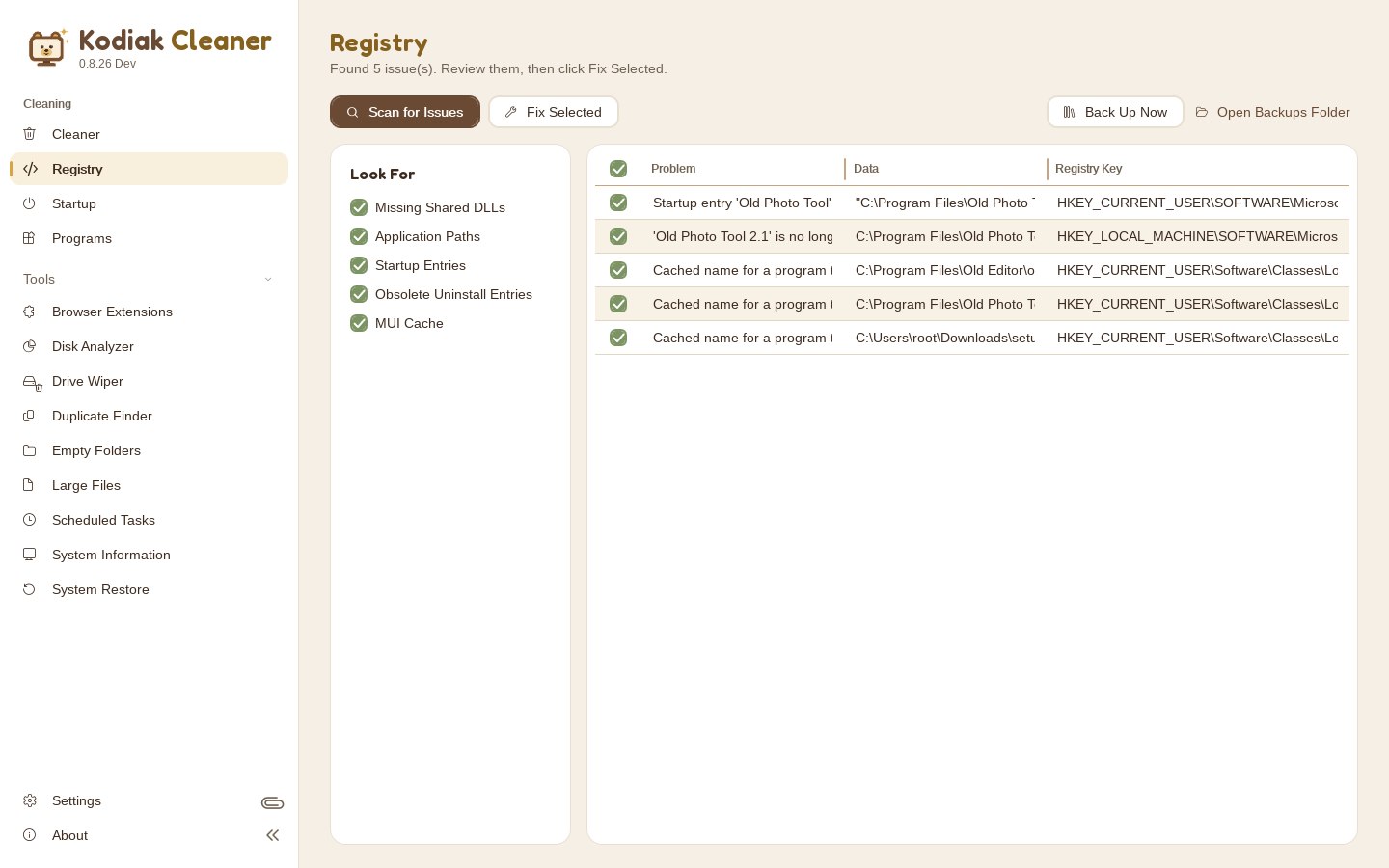Click the Scheduled Tasks clock icon

click(x=30, y=520)
